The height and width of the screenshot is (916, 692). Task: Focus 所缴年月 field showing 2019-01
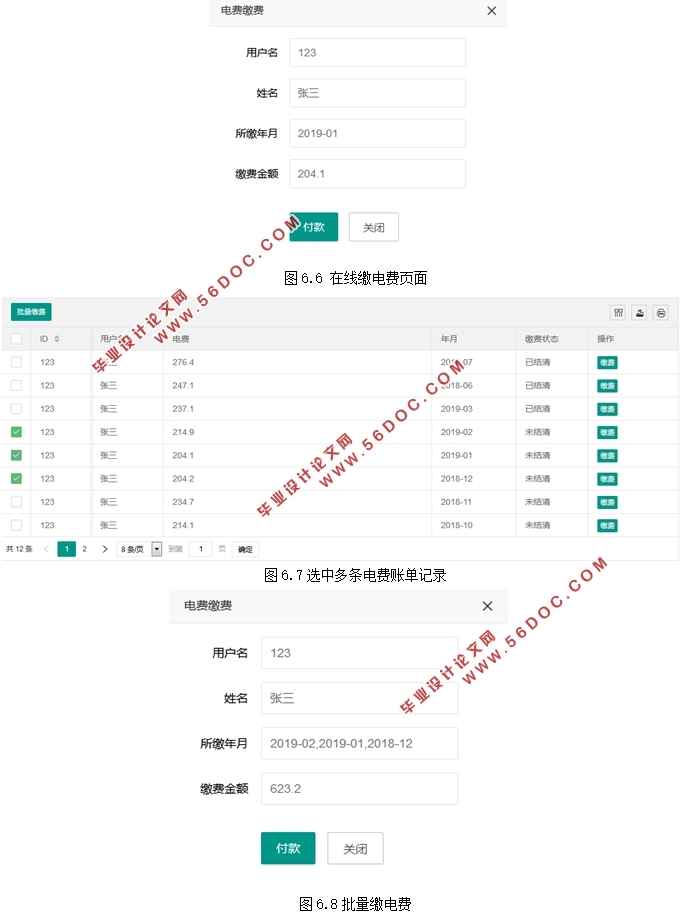377,133
